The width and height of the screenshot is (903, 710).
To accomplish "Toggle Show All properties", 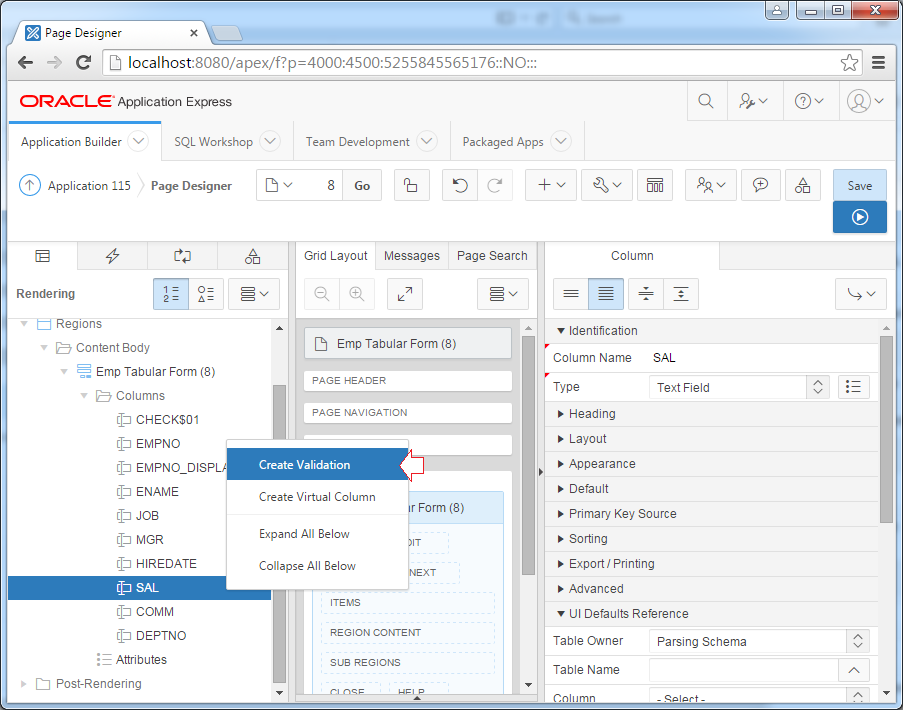I will (x=606, y=294).
